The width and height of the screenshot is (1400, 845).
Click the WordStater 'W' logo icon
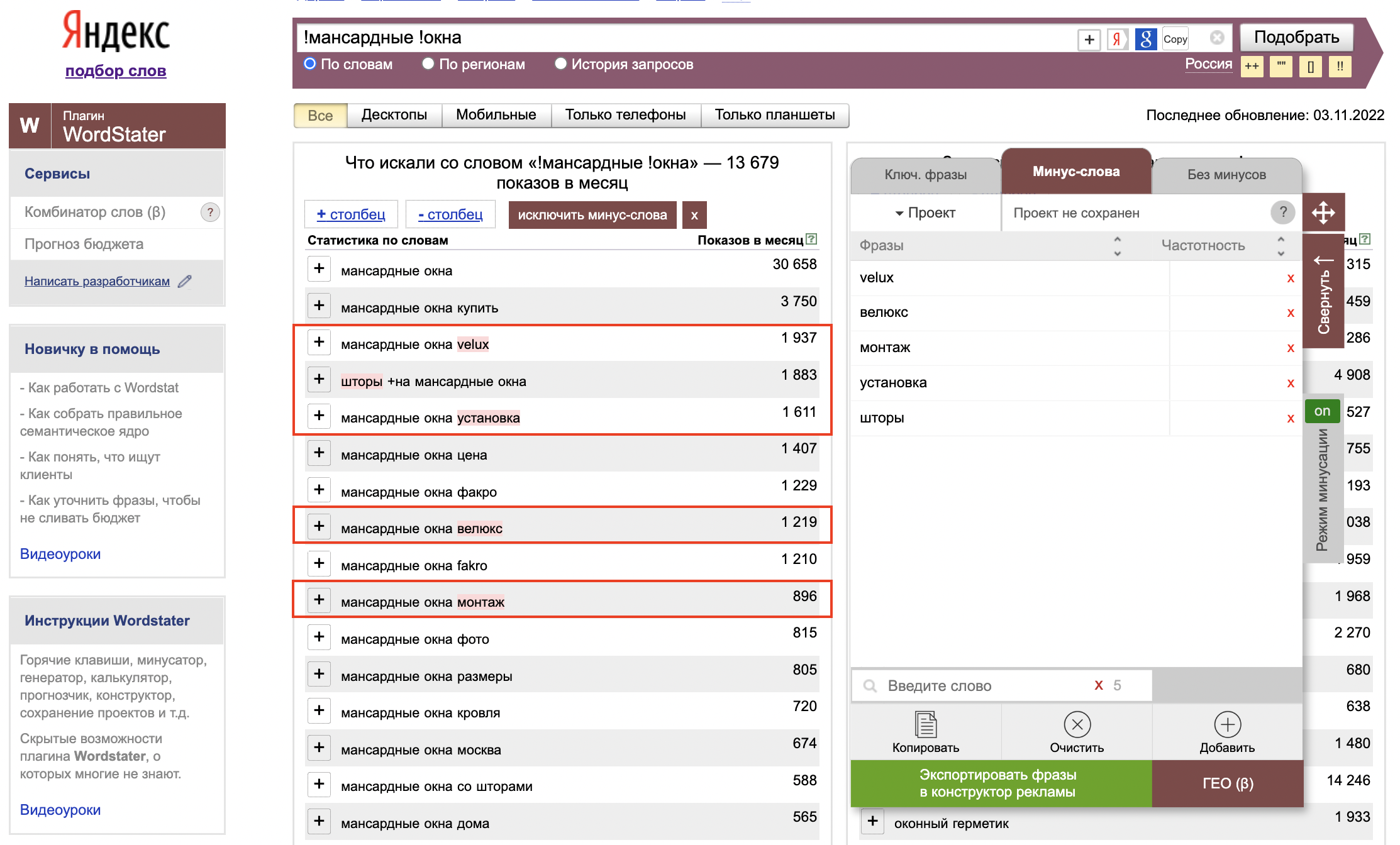pyautogui.click(x=30, y=126)
